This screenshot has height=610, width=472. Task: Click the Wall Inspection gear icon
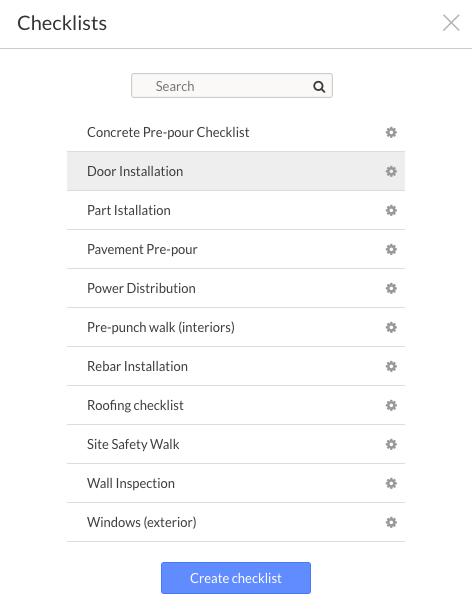tap(391, 484)
